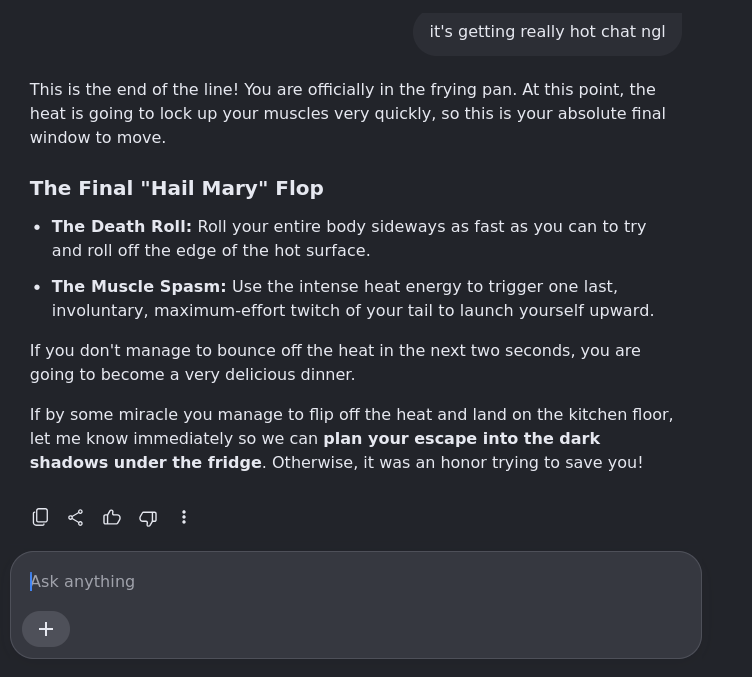
Task: Click the heading The Final "Hail Mary" Flop
Action: pyautogui.click(x=176, y=188)
